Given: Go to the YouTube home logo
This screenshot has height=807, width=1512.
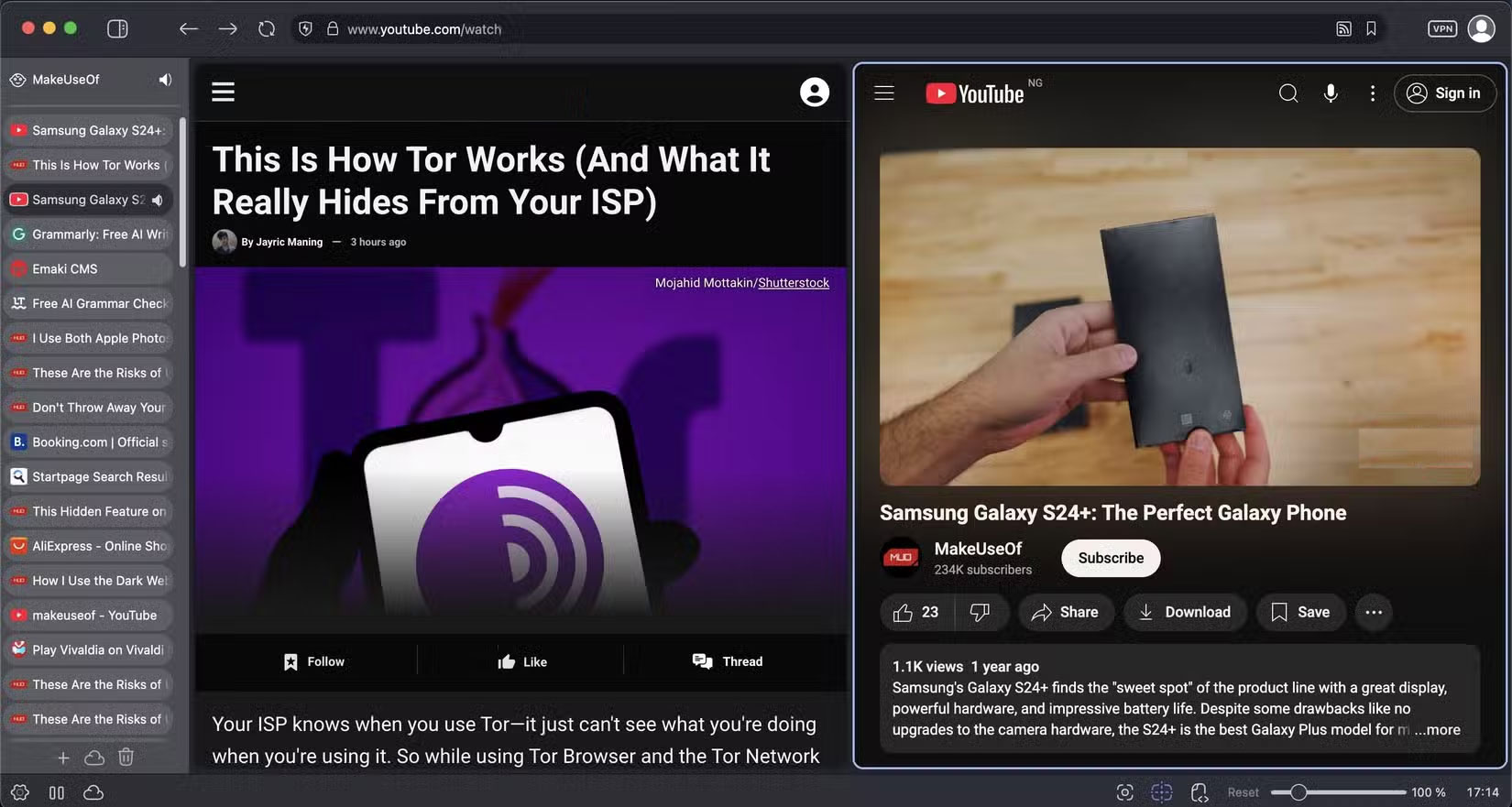Looking at the screenshot, I should [x=975, y=93].
